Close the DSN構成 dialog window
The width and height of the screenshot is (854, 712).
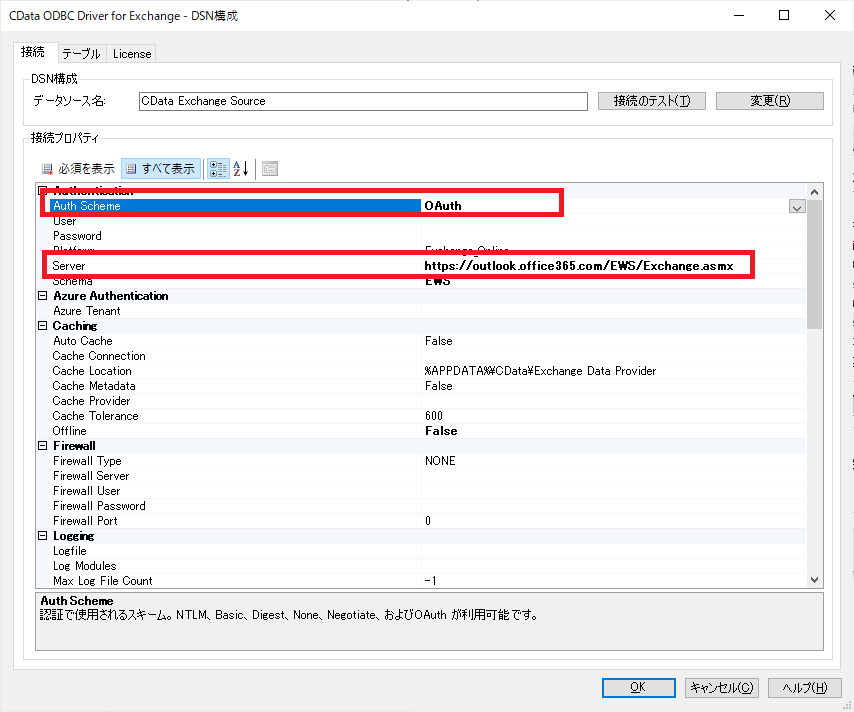coord(829,15)
